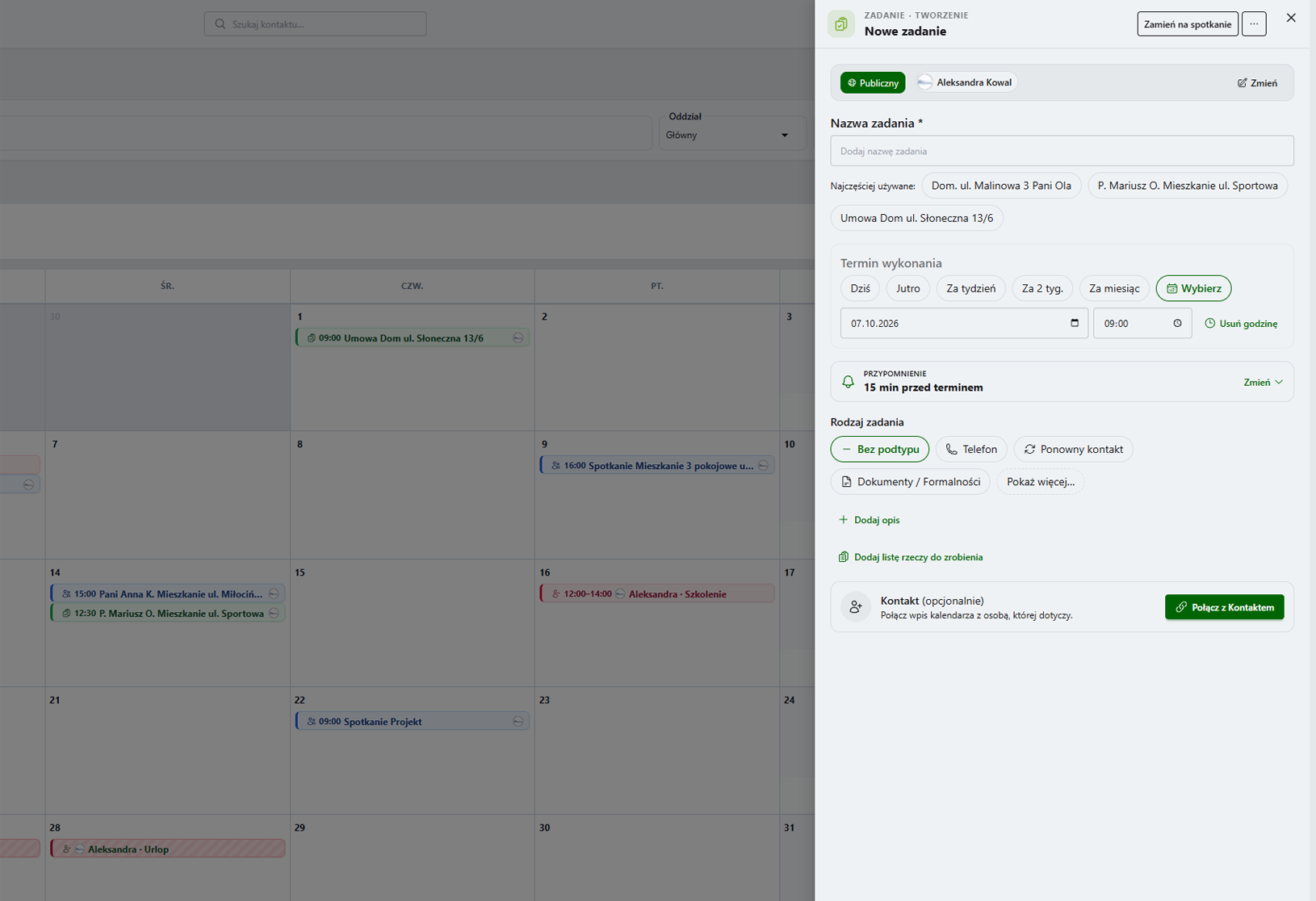Click Zamień na spotkanie button

1188,24
